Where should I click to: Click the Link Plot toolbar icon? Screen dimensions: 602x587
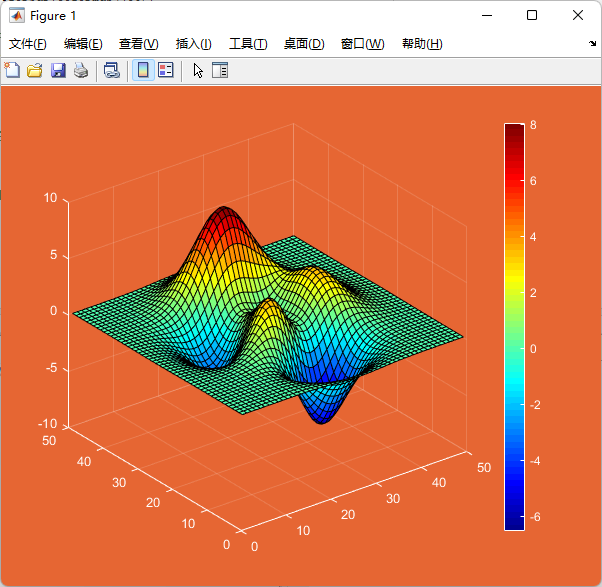(x=112, y=70)
